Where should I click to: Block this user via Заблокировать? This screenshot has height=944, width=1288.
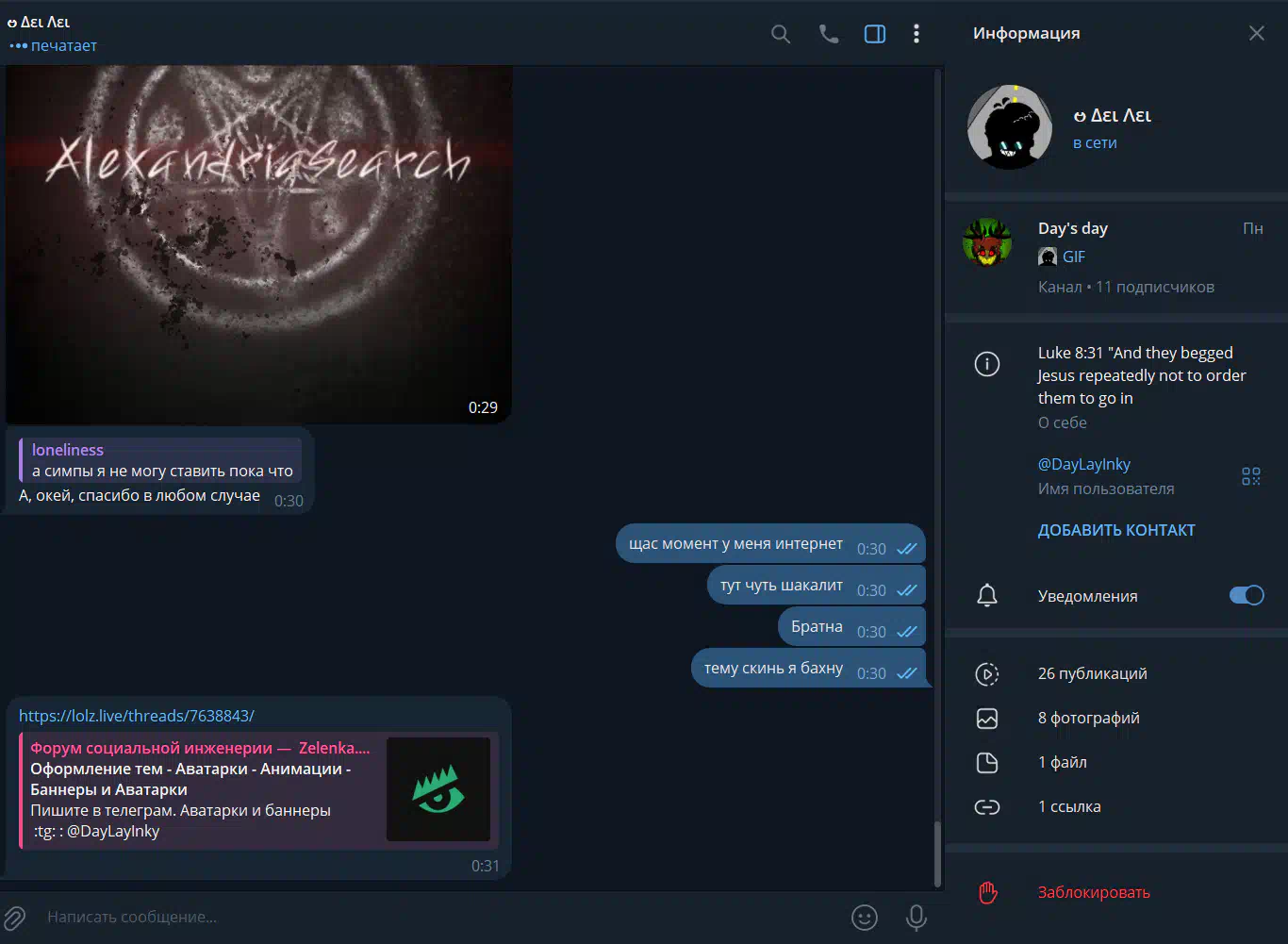point(1094,892)
